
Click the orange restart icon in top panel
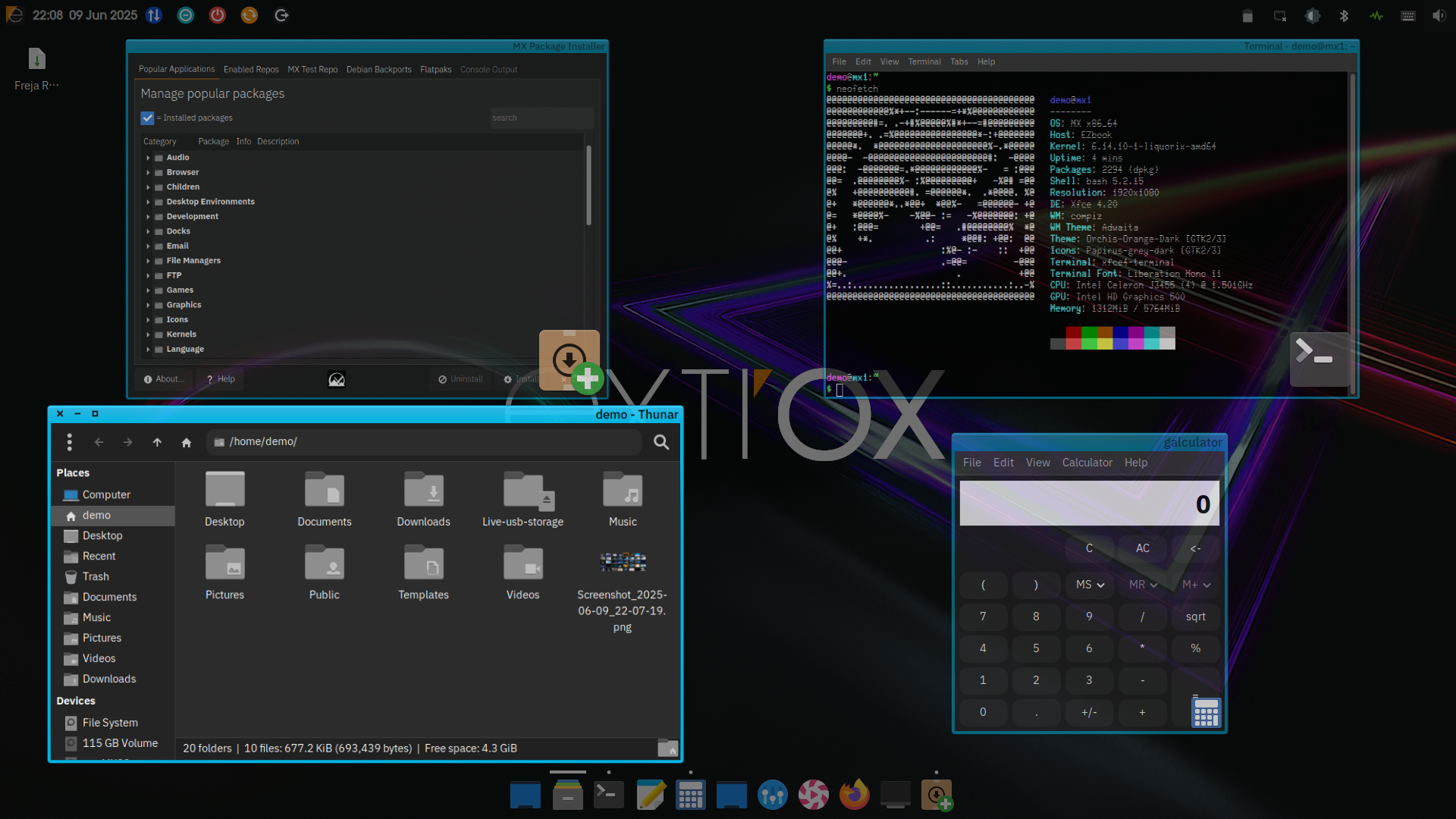coord(249,15)
